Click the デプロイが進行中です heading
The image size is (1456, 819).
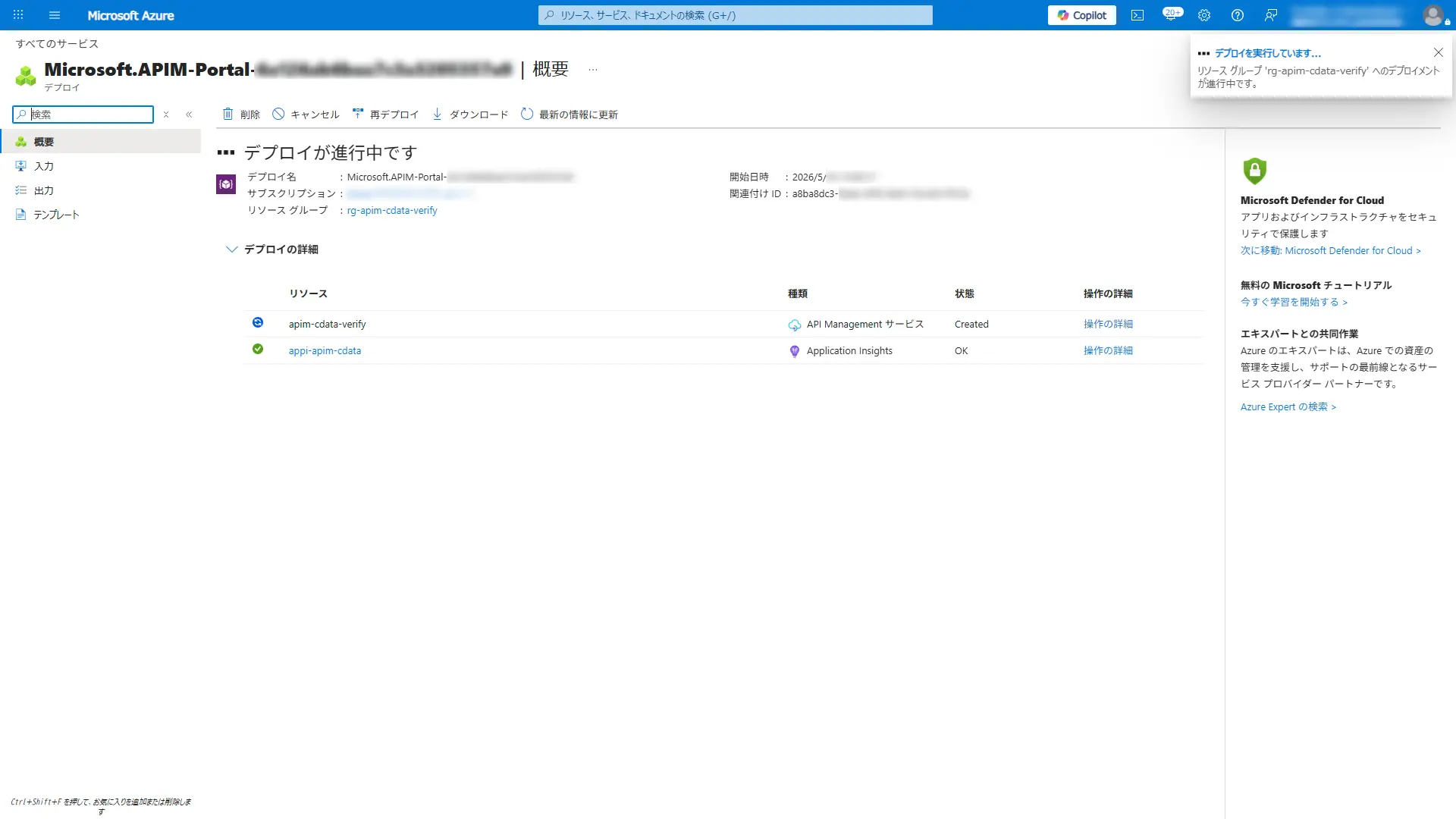click(331, 152)
